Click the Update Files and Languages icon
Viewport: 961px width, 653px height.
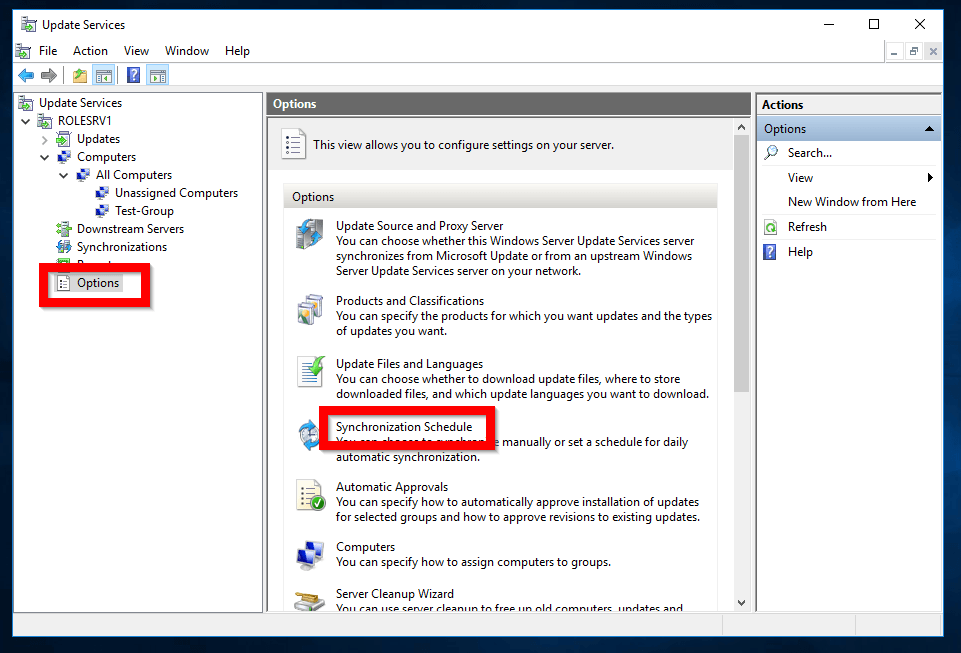coord(310,371)
